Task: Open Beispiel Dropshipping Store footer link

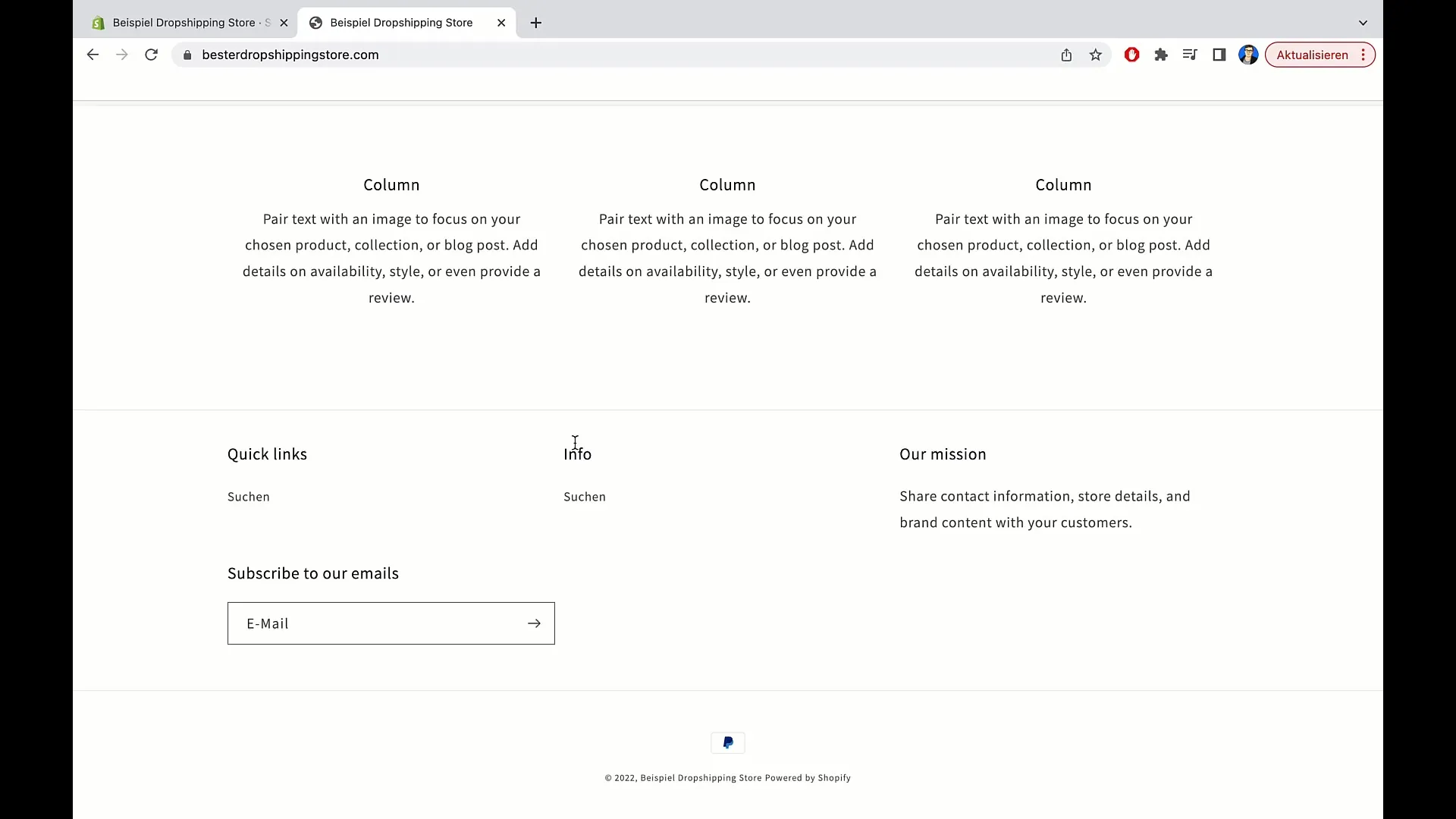Action: (701, 778)
